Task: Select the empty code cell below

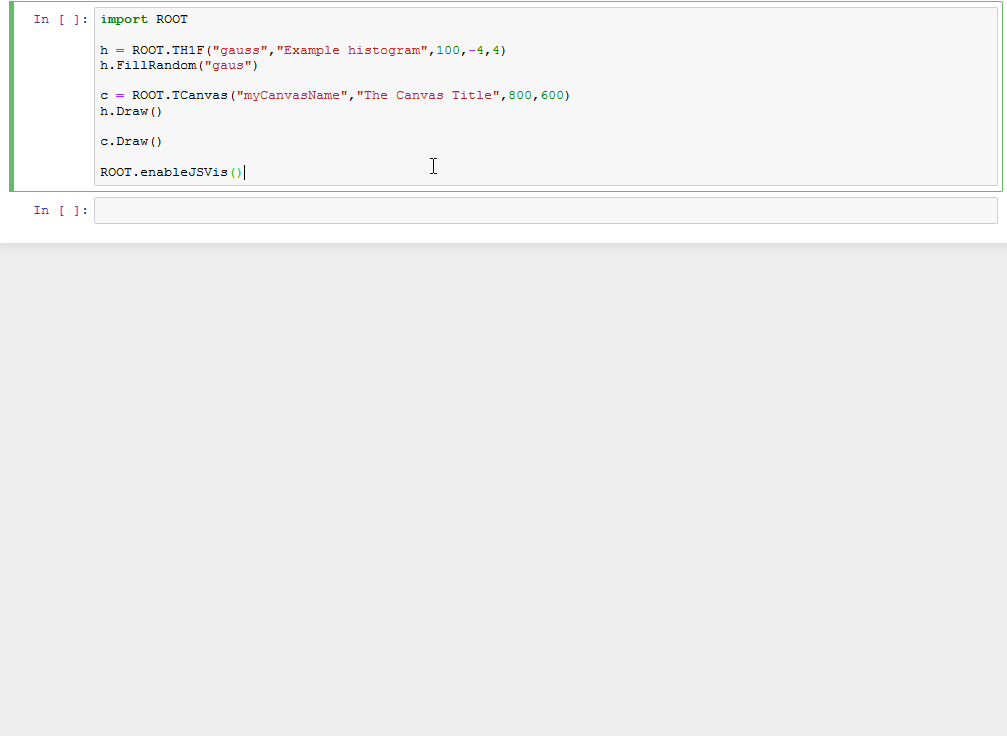Action: pyautogui.click(x=545, y=210)
